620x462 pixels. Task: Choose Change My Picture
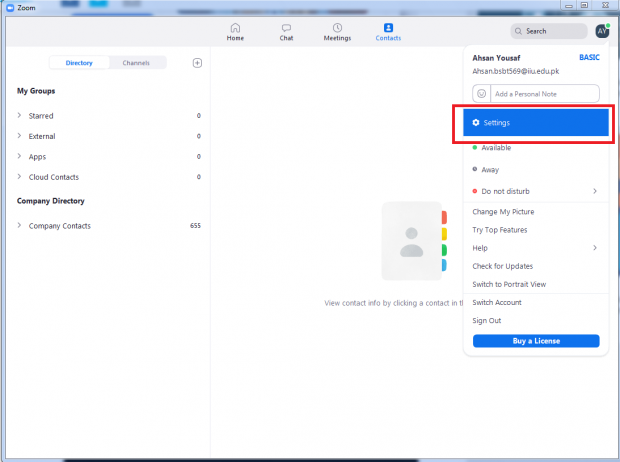pyautogui.click(x=503, y=212)
